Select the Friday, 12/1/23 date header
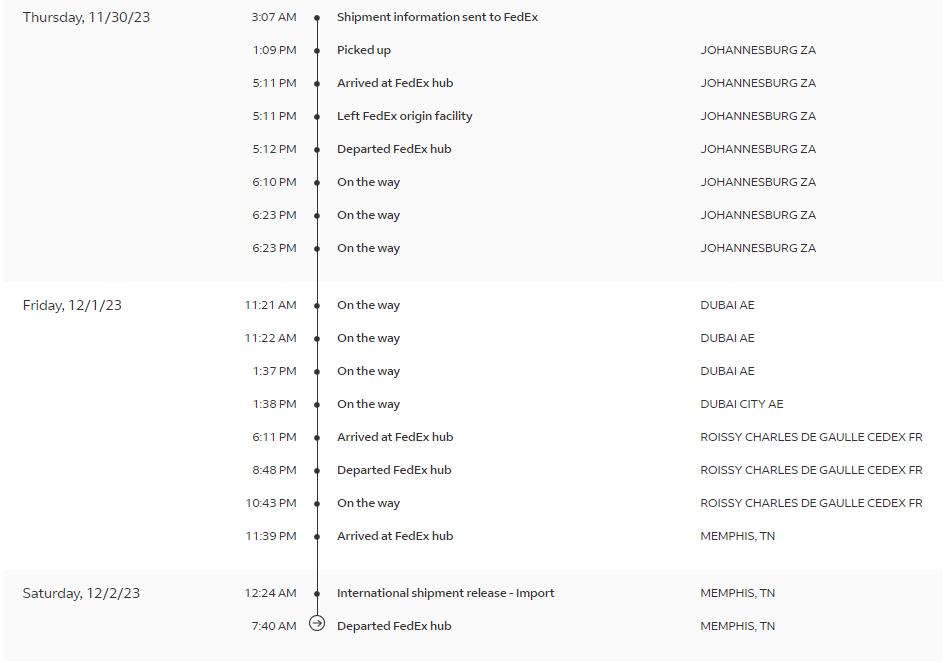Viewport: 947px width, 663px height. point(72,306)
